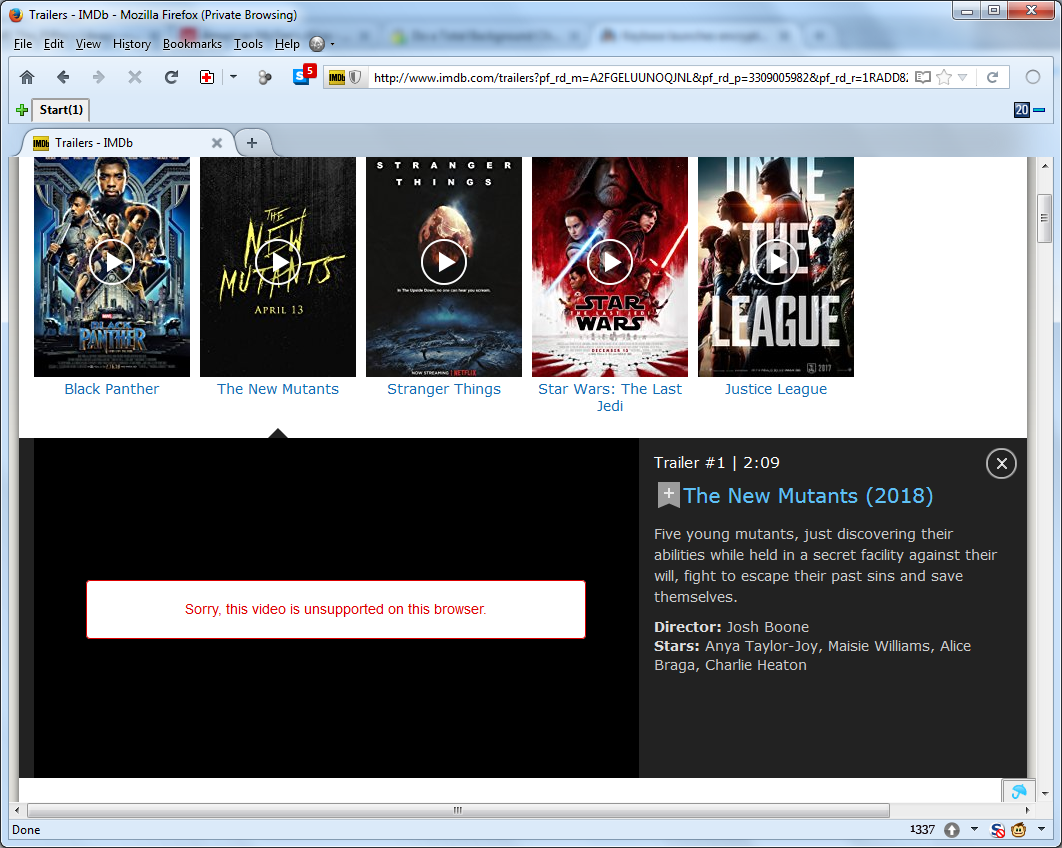Viewport: 1062px width, 848px height.
Task: Open the Help menu
Action: (x=287, y=44)
